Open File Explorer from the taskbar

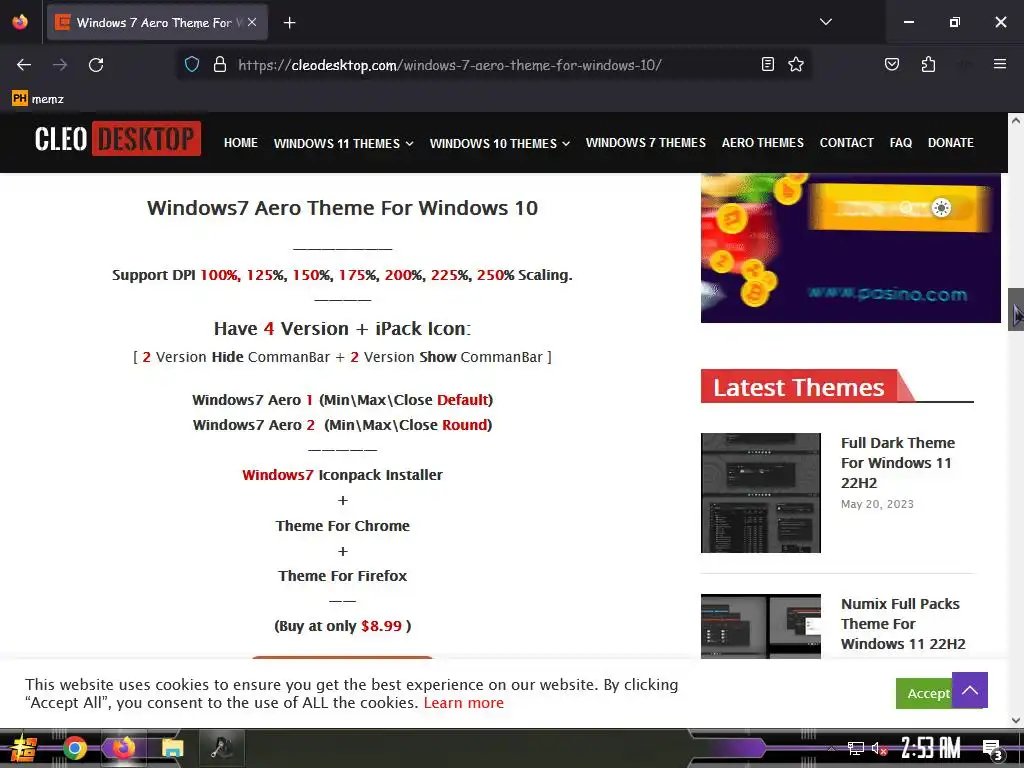[x=173, y=748]
